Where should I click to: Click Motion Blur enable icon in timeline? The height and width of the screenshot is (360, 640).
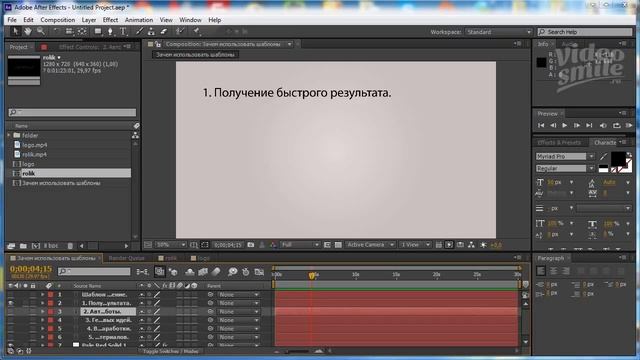coord(216,272)
